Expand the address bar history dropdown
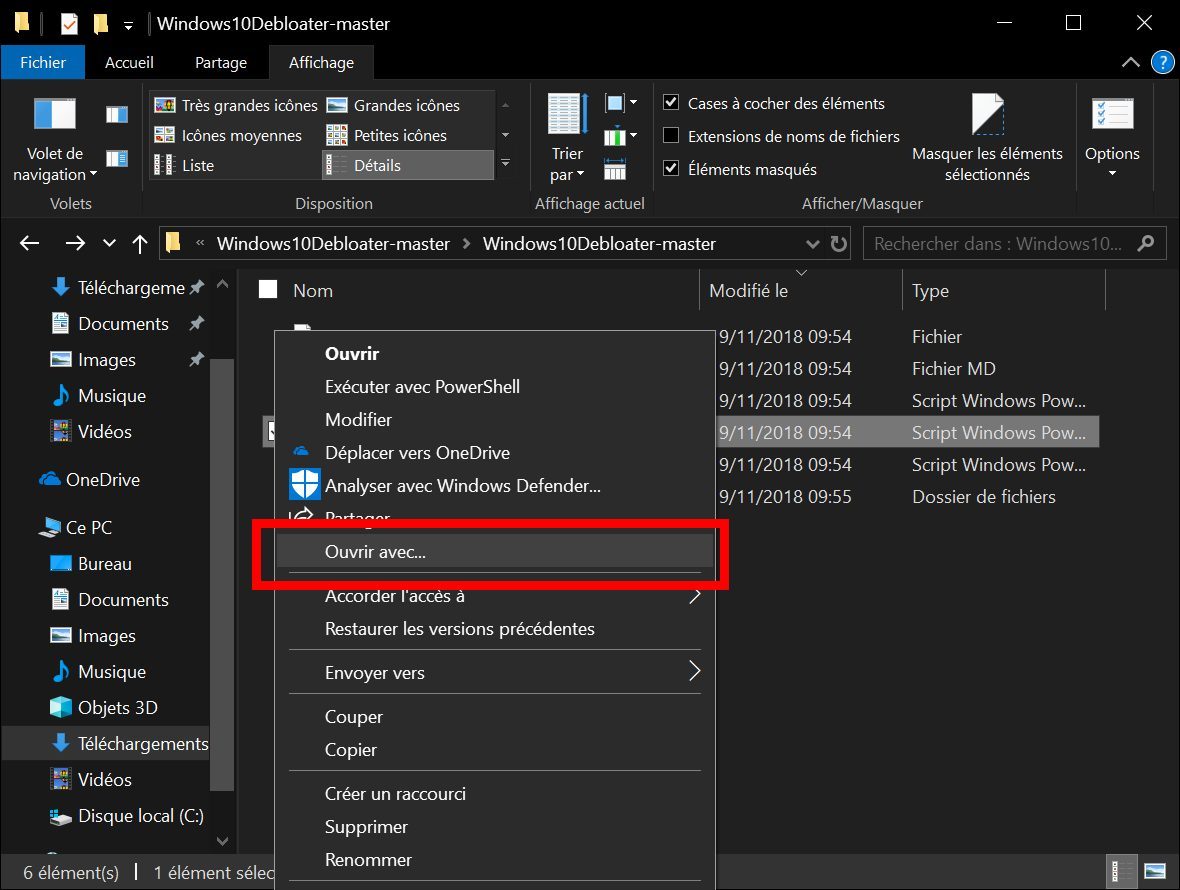 coord(813,244)
